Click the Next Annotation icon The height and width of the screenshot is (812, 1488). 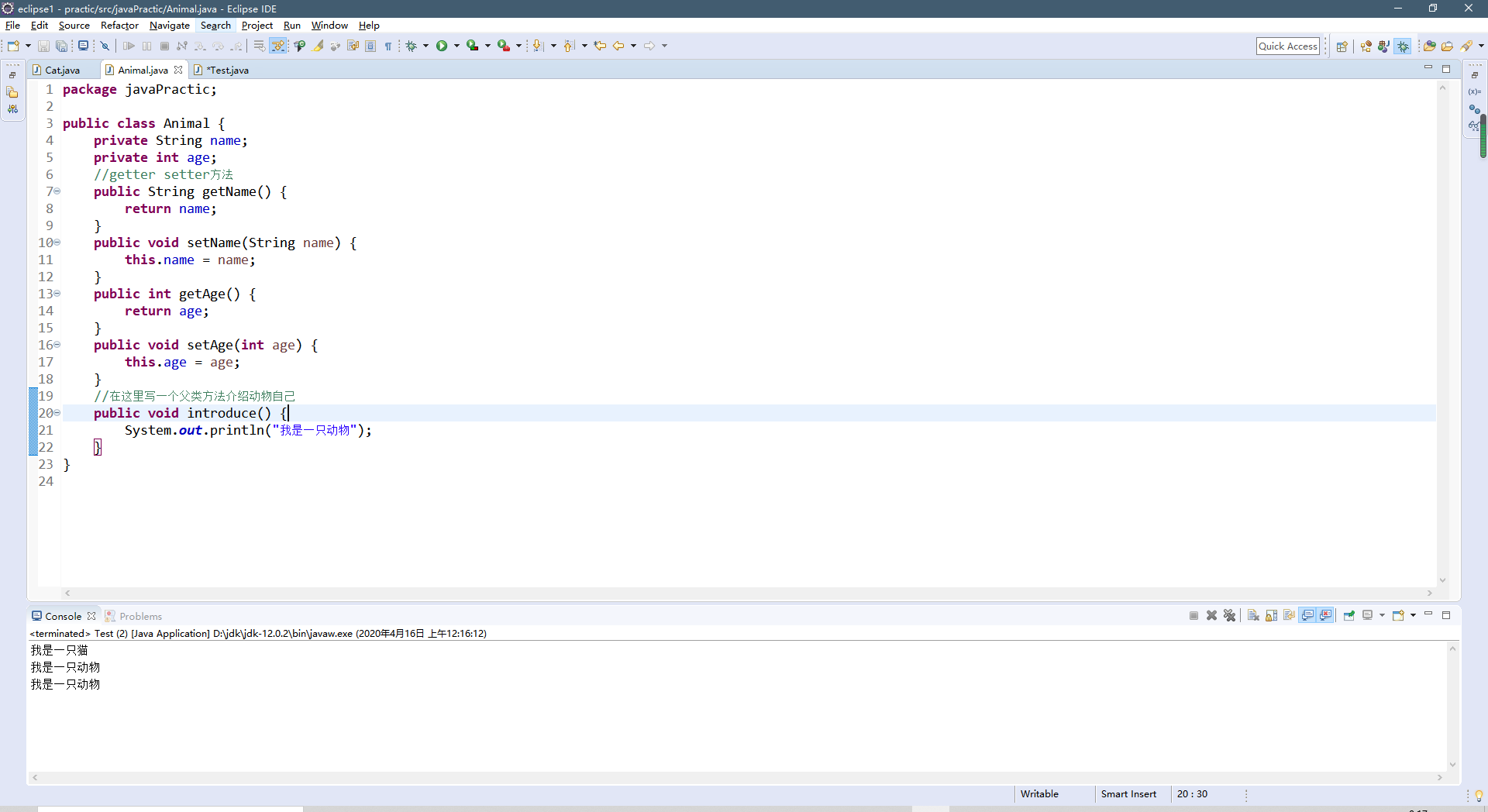[x=539, y=46]
